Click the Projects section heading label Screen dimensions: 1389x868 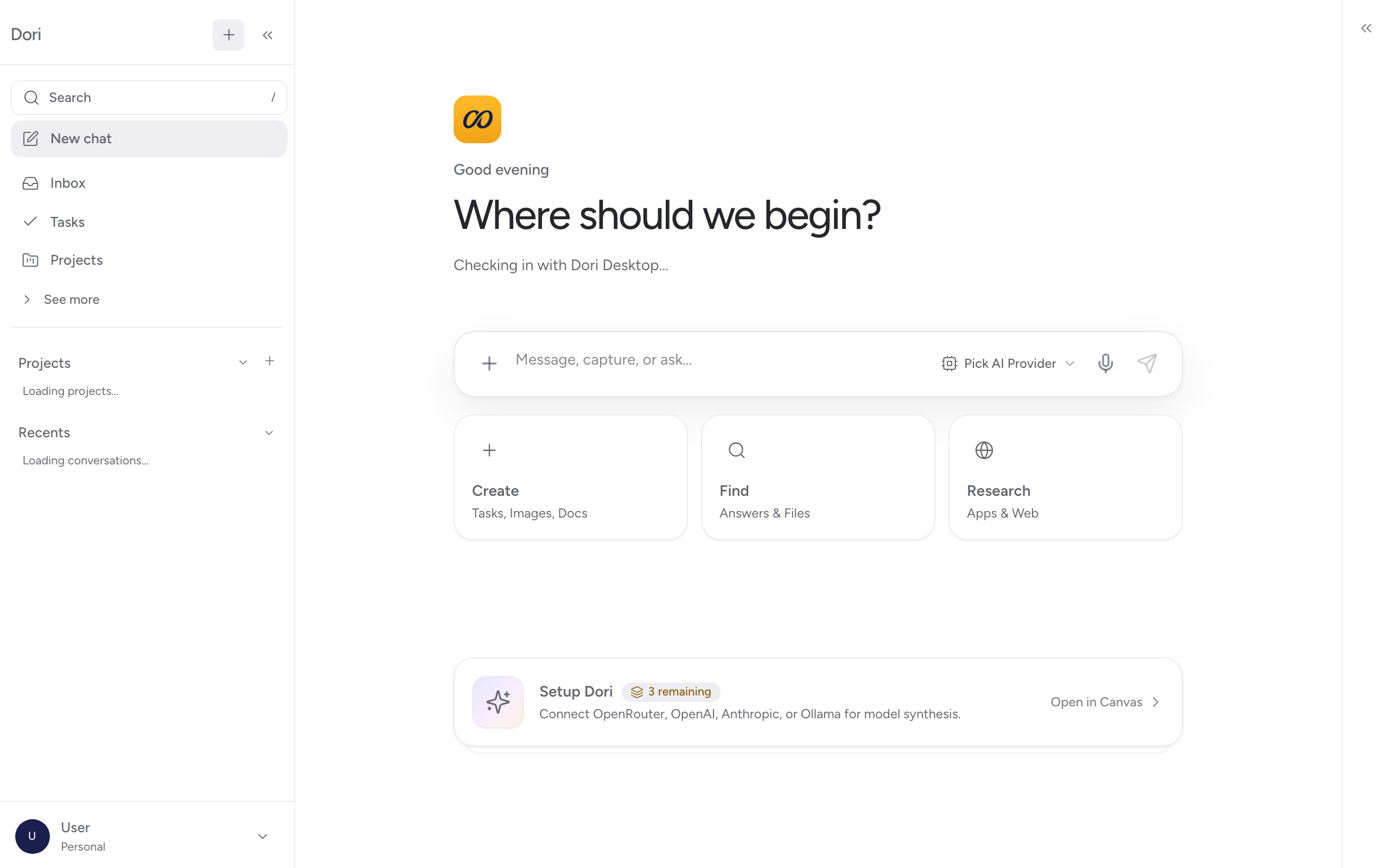(x=44, y=363)
